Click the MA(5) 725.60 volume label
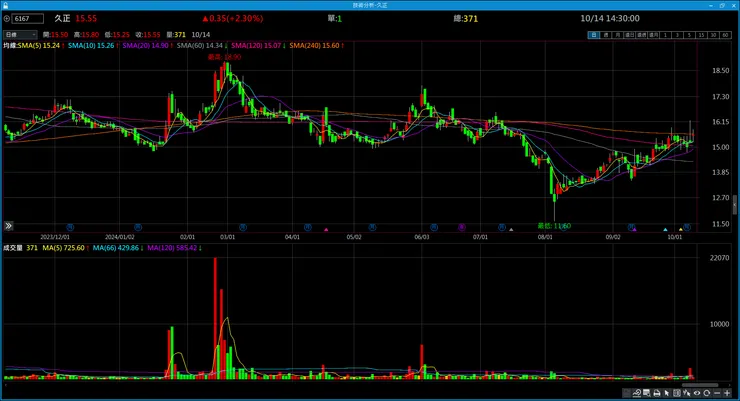Screen dimensions: 740x401 [x=64, y=248]
